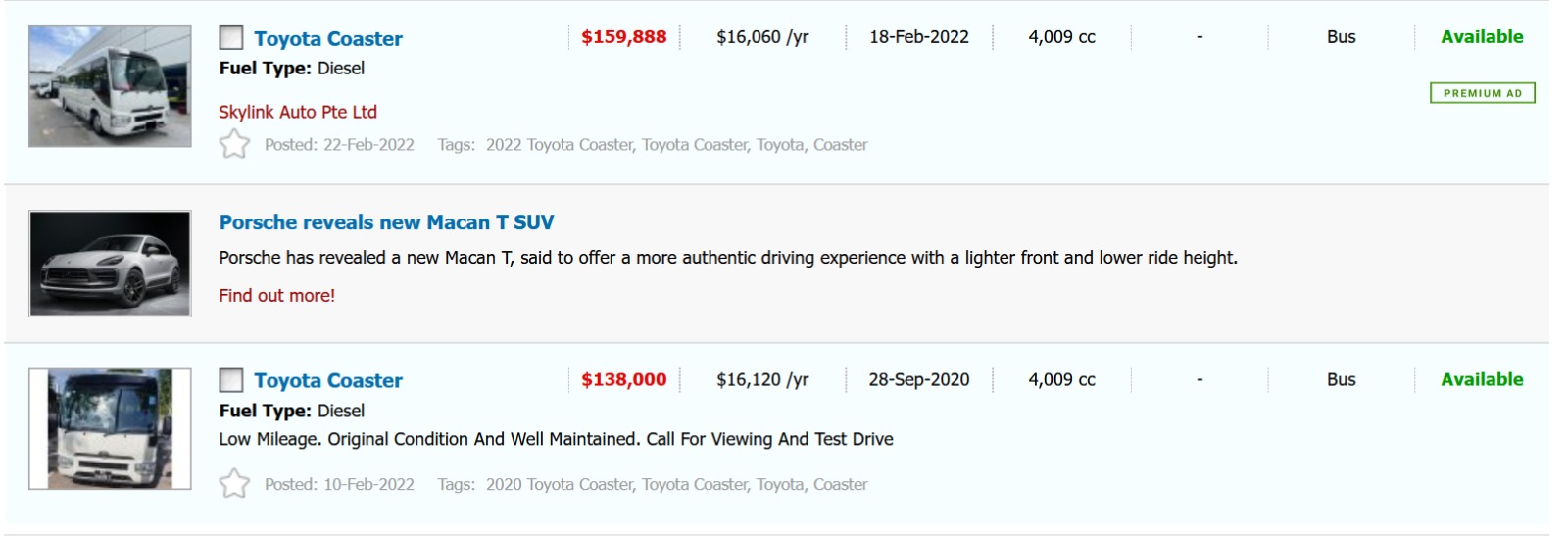Viewport: 1568px width, 536px height.
Task: Click the PREMIUM AD badge
Action: pos(1482,93)
